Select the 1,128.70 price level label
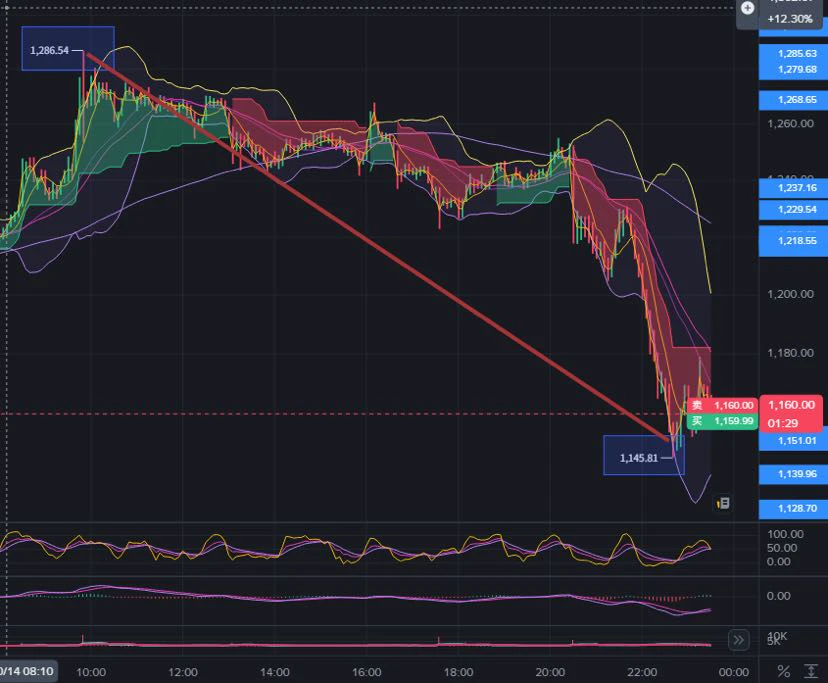This screenshot has width=828, height=683. pos(793,508)
